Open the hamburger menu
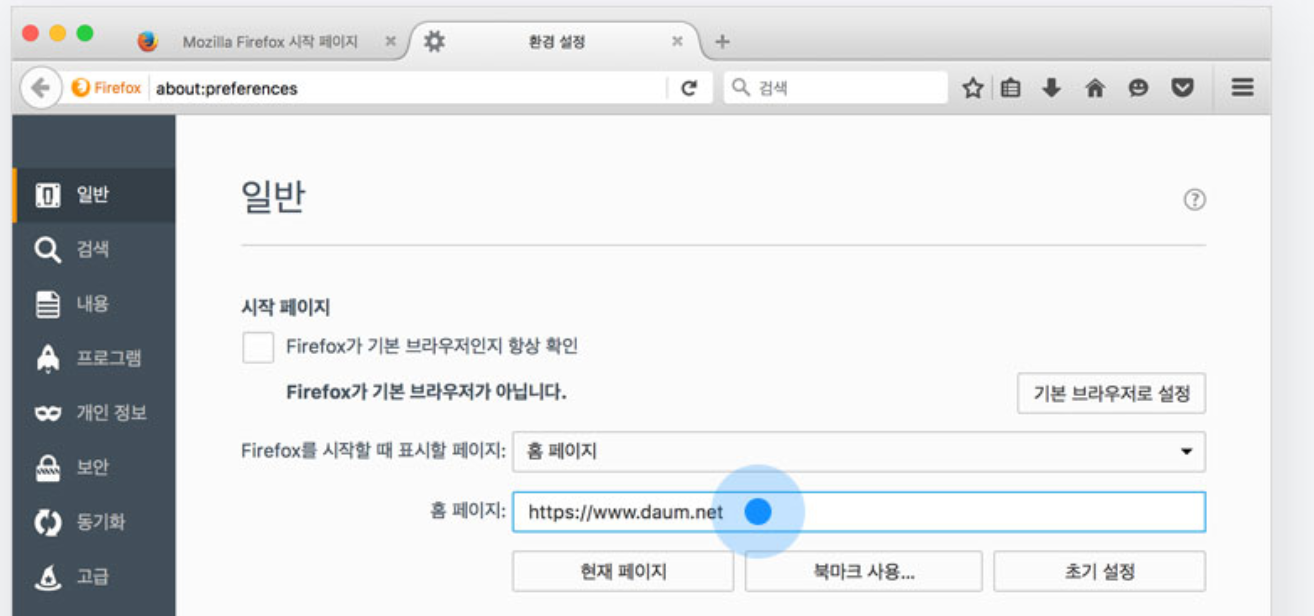This screenshot has width=1314, height=616. (1242, 88)
